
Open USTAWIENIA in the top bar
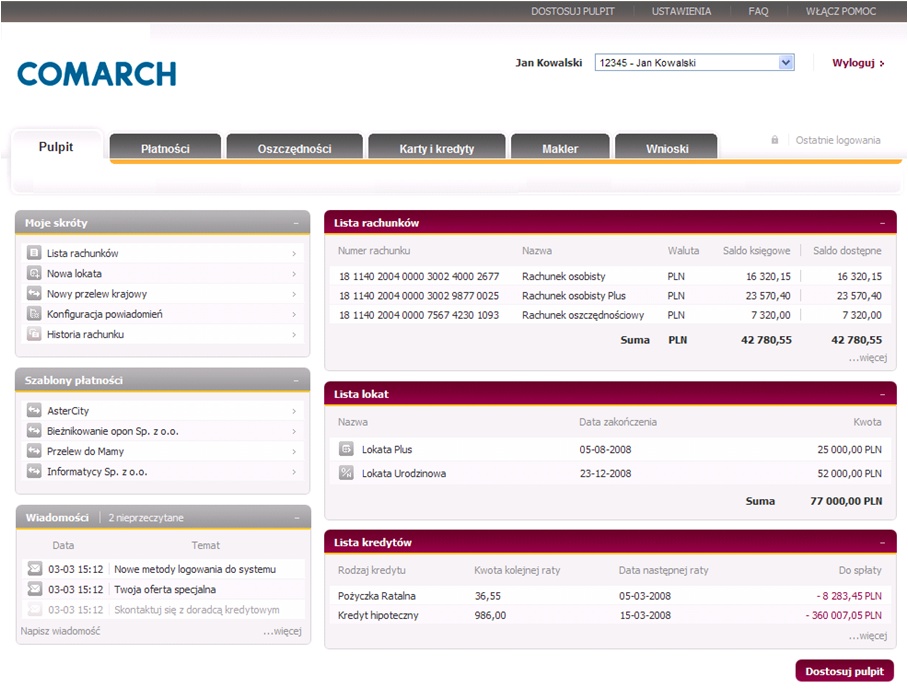point(681,11)
